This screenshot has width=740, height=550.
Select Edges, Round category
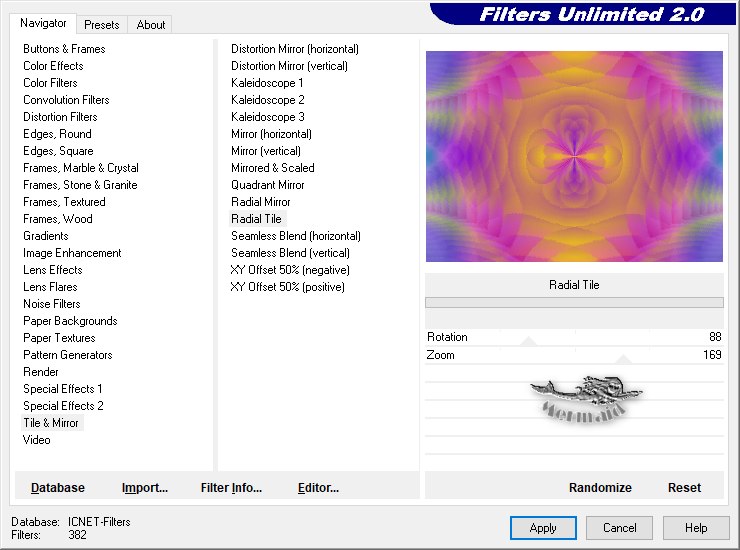pyautogui.click(x=58, y=134)
